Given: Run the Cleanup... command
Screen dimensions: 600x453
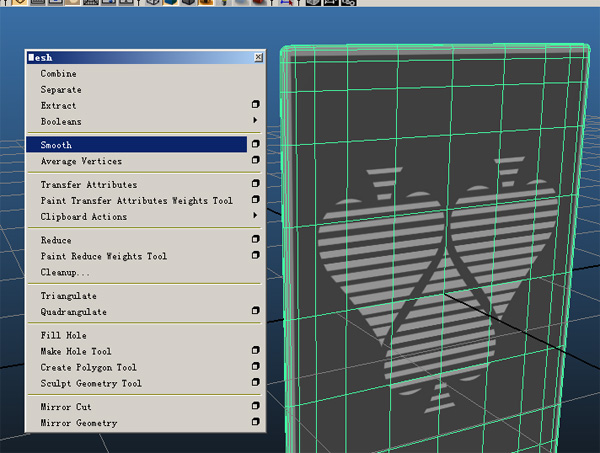Looking at the screenshot, I should click(65, 272).
